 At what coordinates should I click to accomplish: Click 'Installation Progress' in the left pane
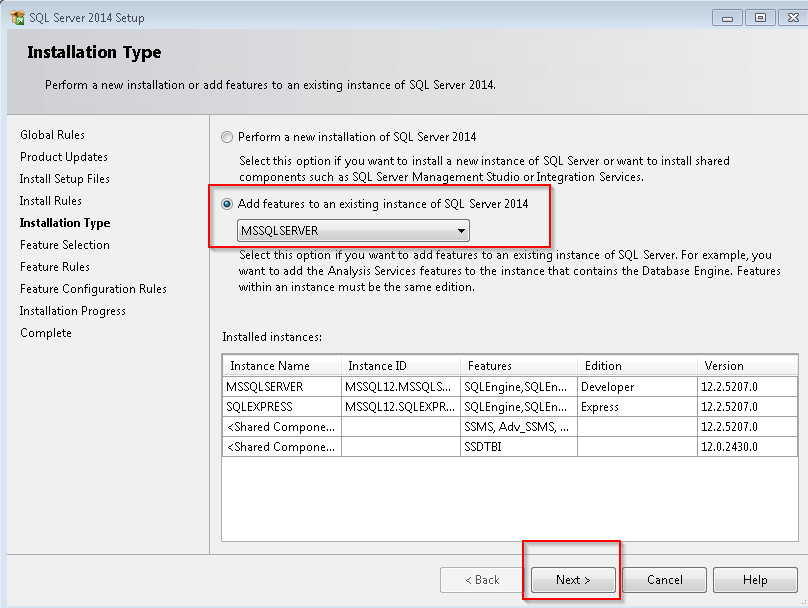72,310
